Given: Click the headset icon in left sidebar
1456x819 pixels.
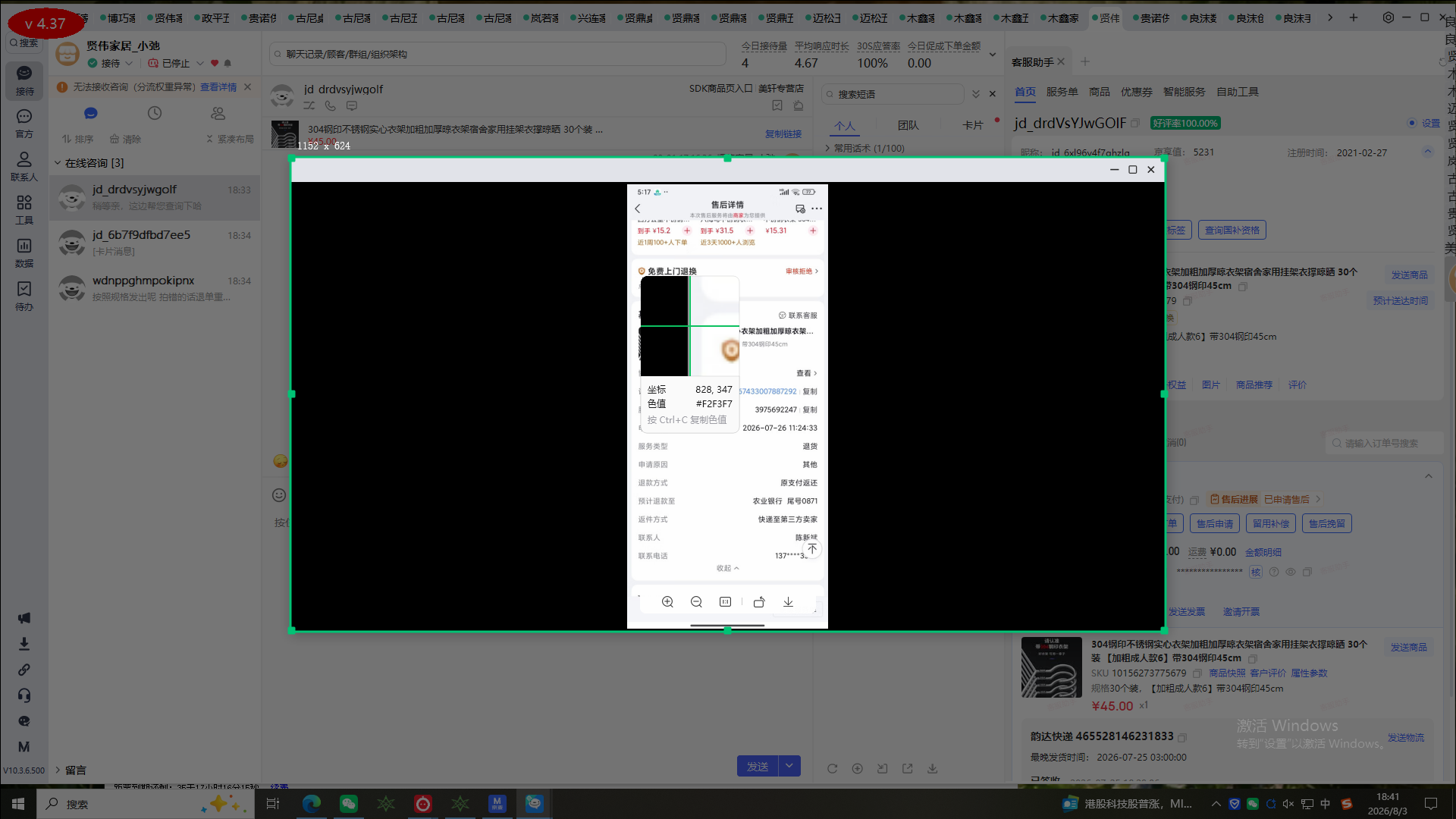Looking at the screenshot, I should (24, 695).
